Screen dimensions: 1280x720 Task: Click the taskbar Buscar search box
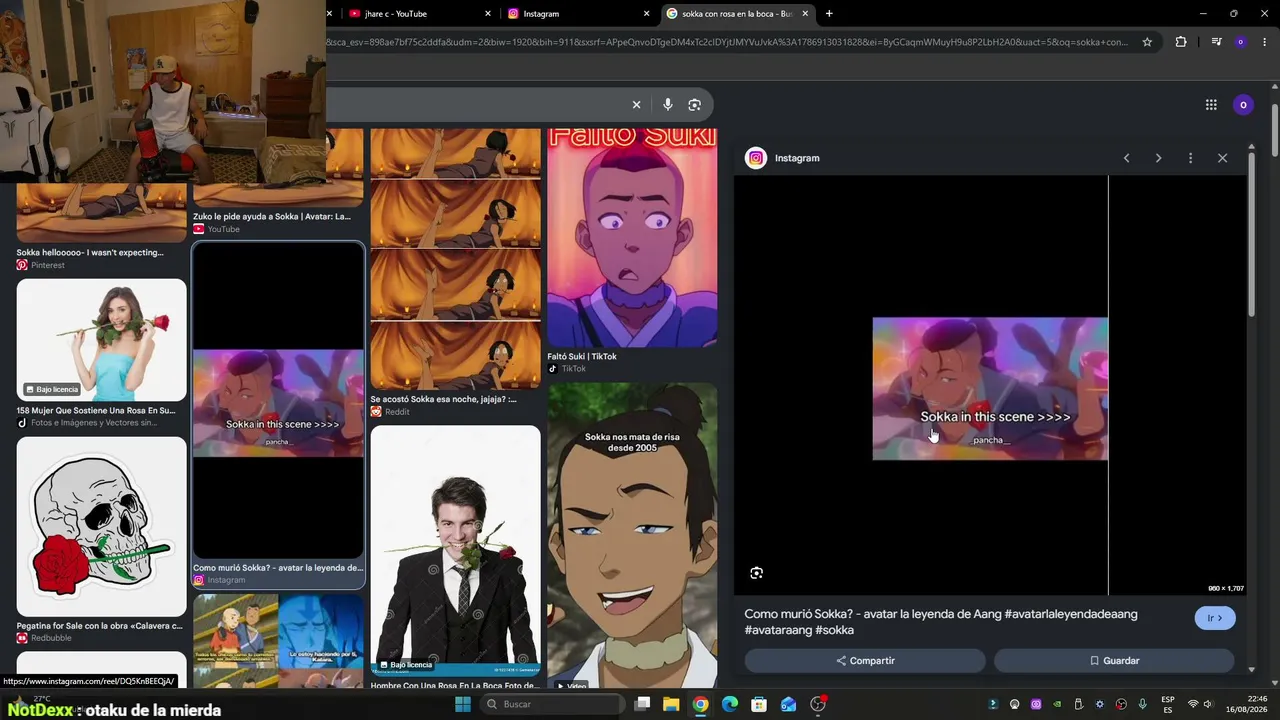(x=553, y=704)
